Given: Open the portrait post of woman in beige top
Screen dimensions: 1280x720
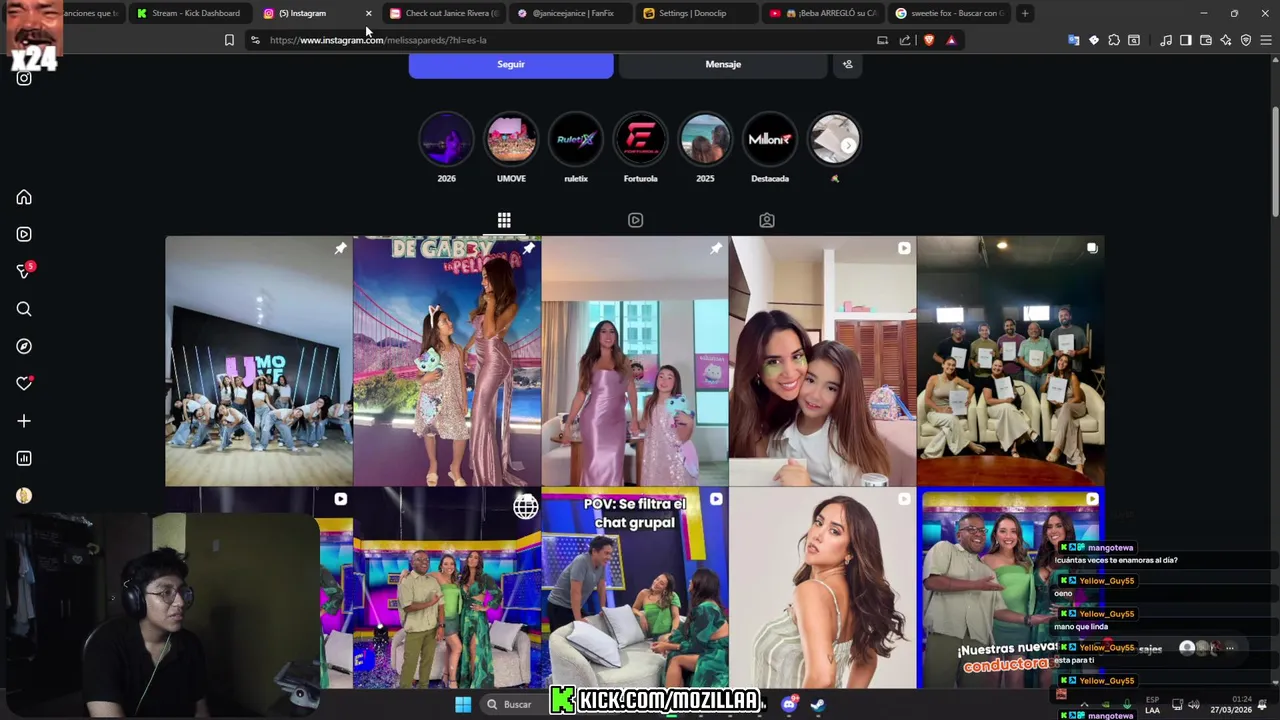Looking at the screenshot, I should click(823, 588).
